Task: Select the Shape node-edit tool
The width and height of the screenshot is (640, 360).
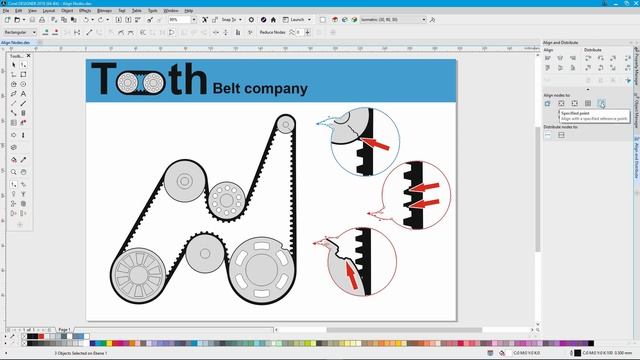Action: click(23, 65)
